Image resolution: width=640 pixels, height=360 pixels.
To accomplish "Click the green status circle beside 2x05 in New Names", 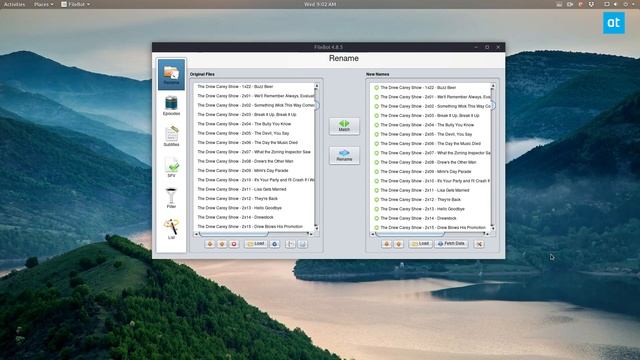I will pos(376,134).
